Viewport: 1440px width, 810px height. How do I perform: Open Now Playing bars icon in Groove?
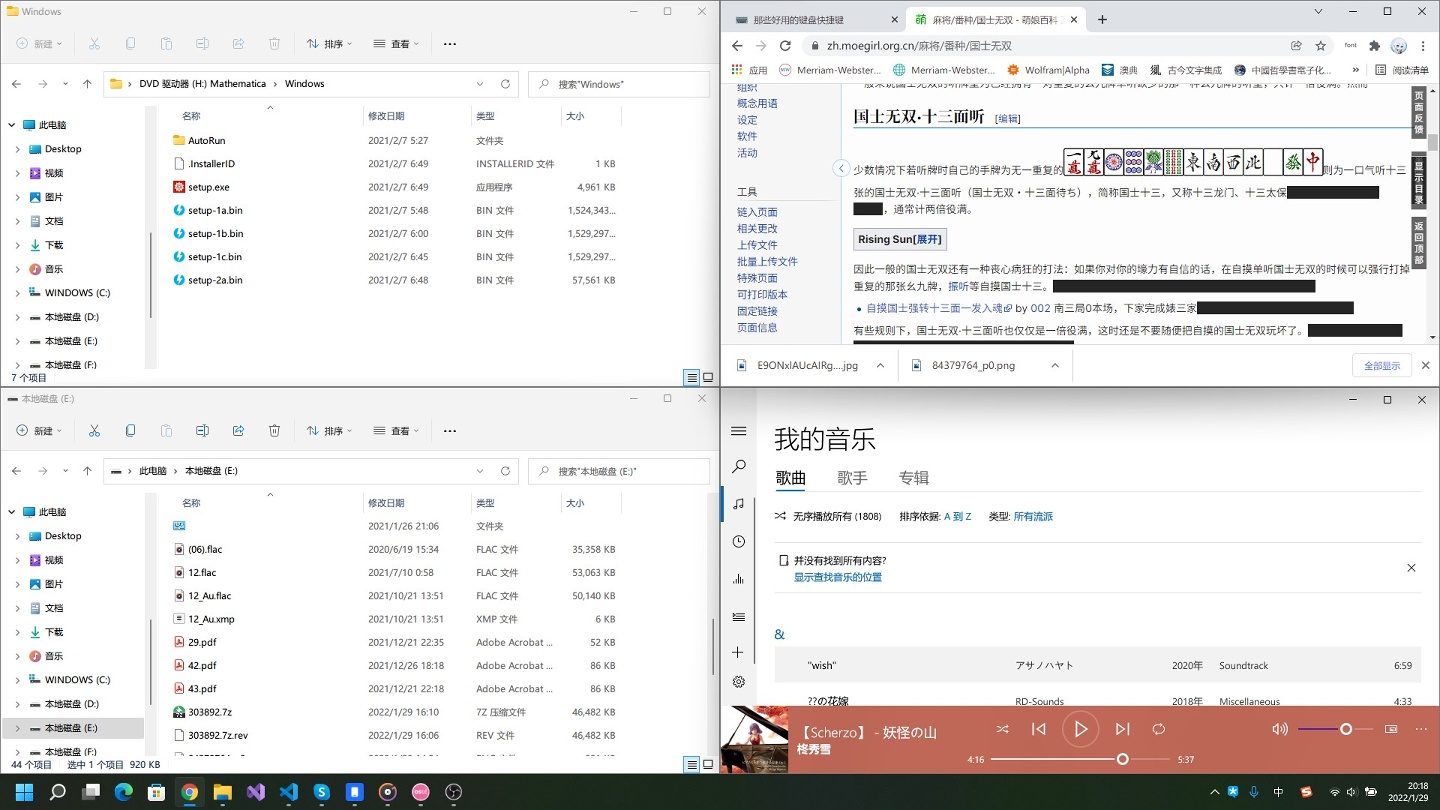[738, 579]
